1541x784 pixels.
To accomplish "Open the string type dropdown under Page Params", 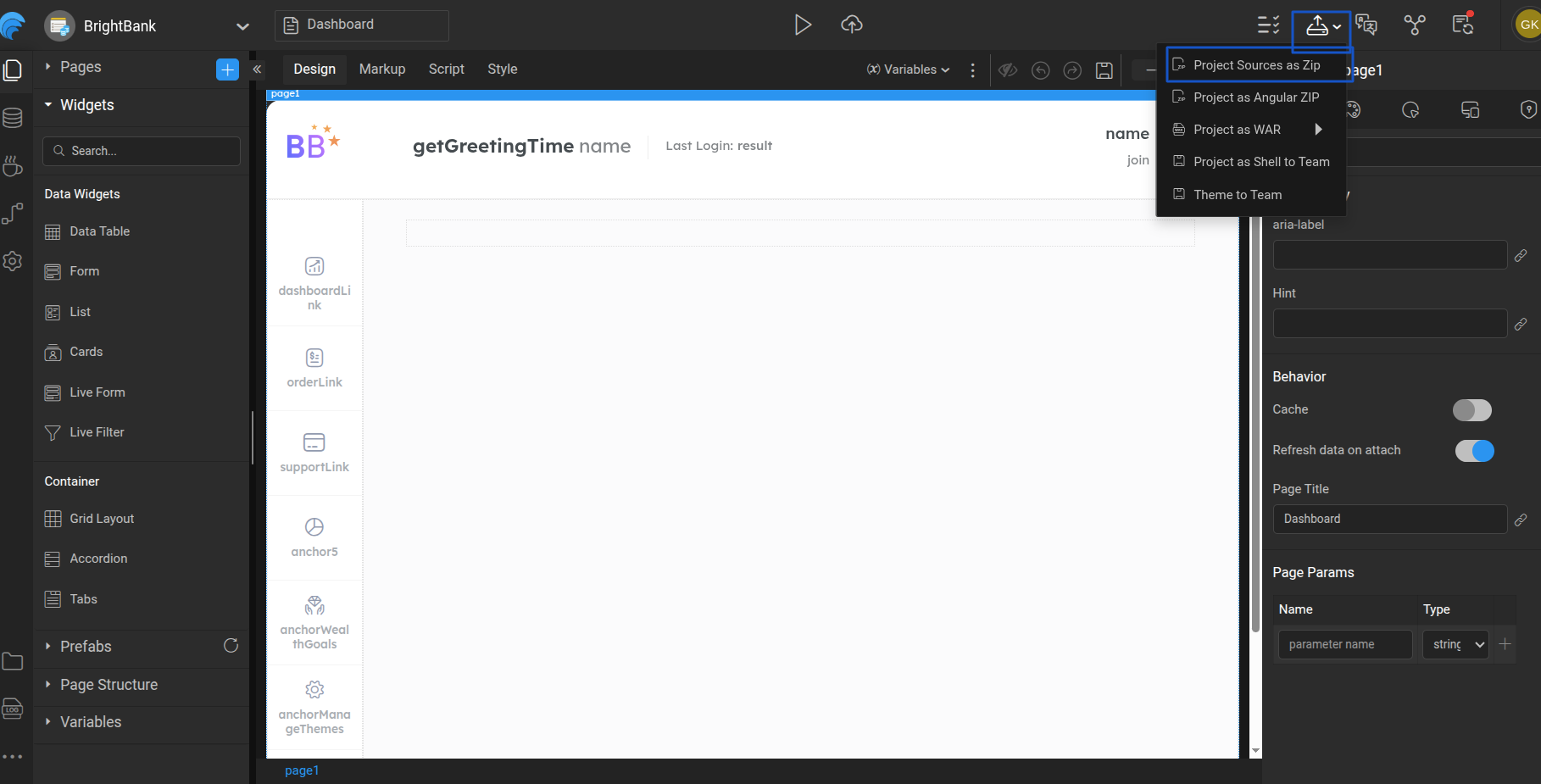I will [1455, 644].
